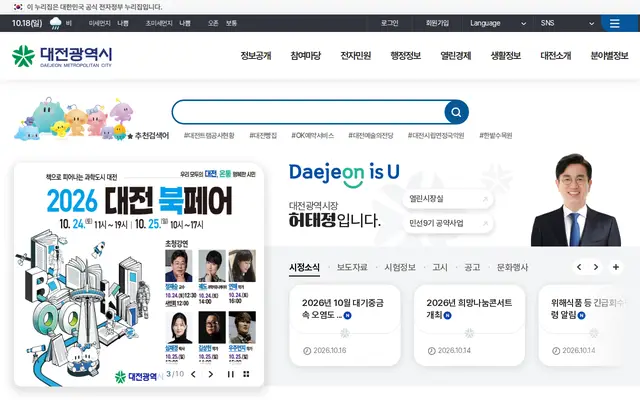The height and width of the screenshot is (400, 640).
Task: Open the 2026년 희망나눔콘서트 개최 card
Action: click(469, 326)
